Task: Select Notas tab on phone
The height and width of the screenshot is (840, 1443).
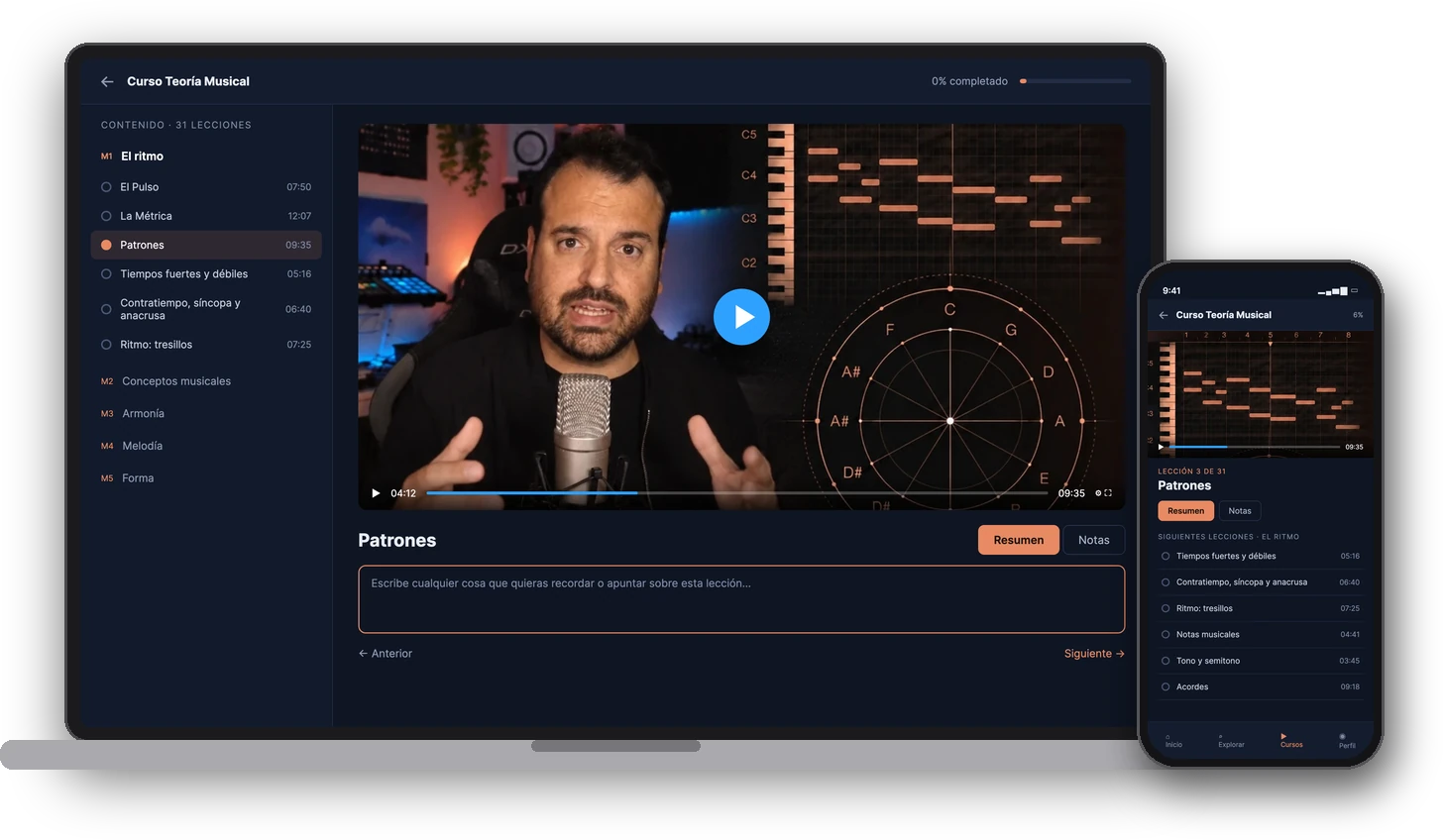Action: coord(1239,511)
